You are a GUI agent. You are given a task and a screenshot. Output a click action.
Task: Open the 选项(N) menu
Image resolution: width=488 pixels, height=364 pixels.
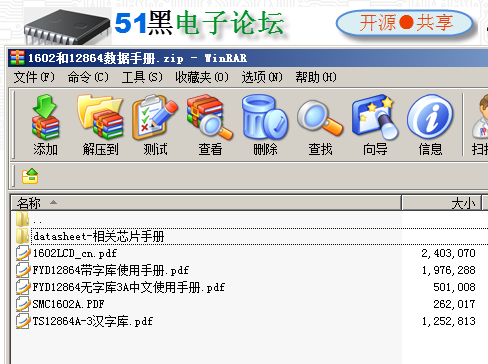(x=262, y=77)
